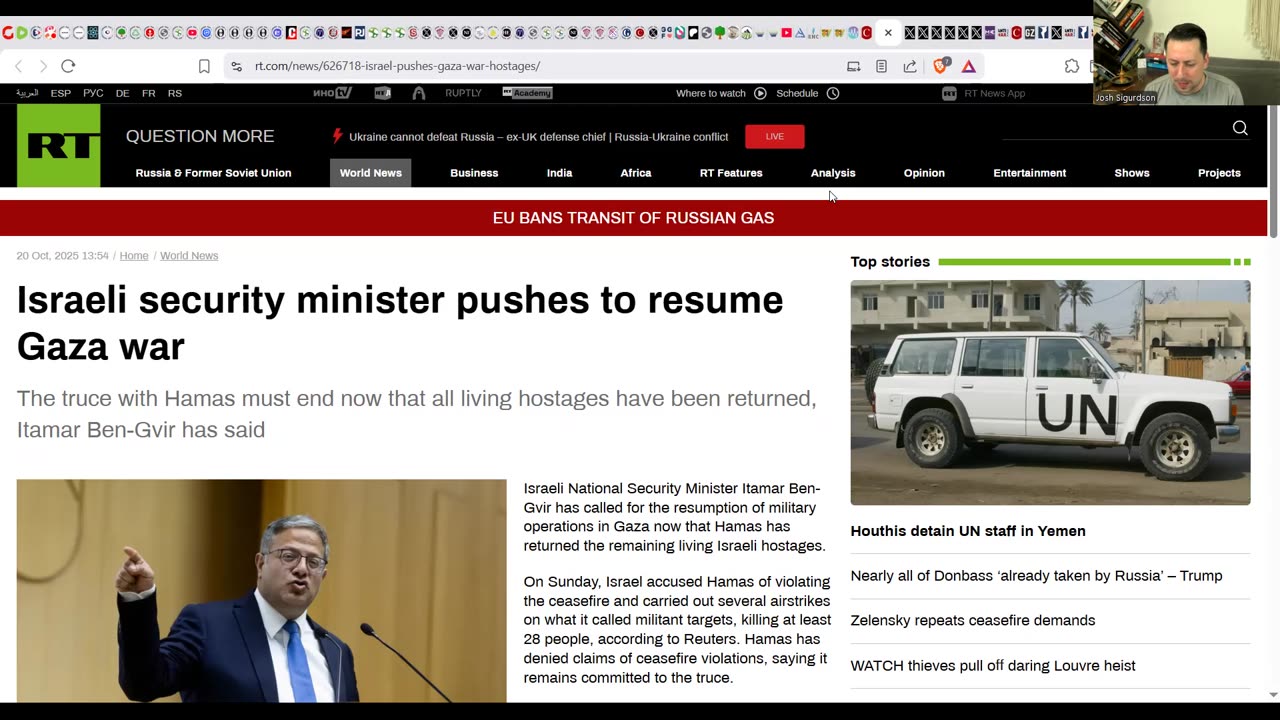The width and height of the screenshot is (1280, 720).
Task: Click the scrollbar down arrow at bottom
Action: 1273,694
